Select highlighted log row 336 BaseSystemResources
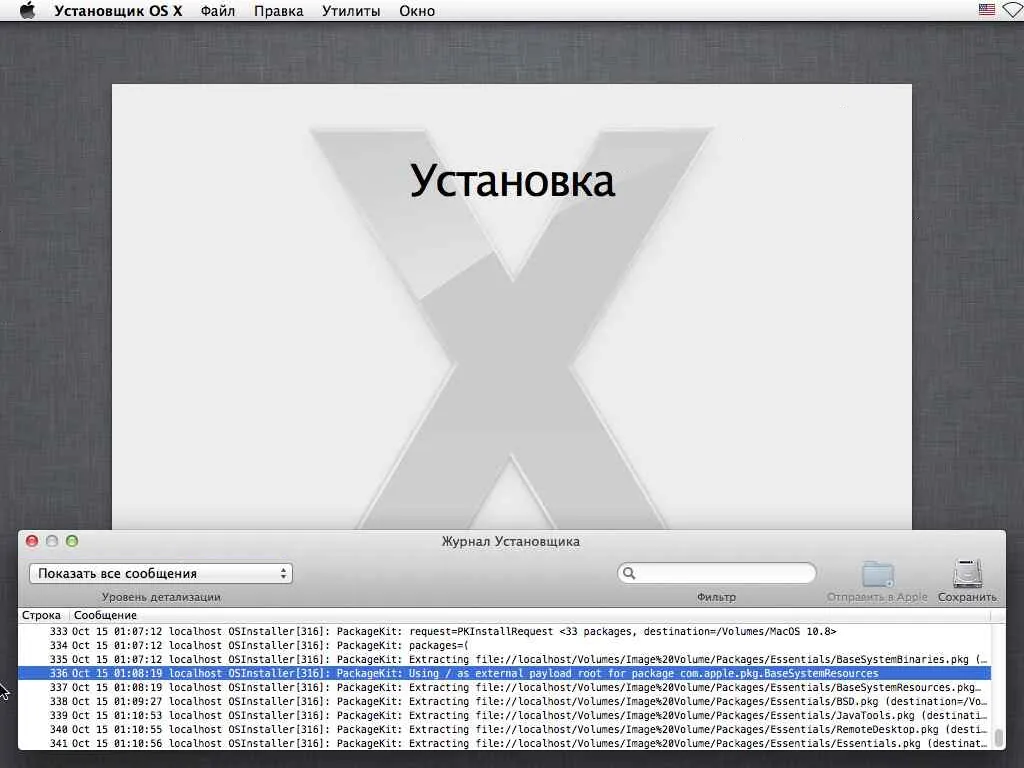Viewport: 1024px width, 768px height. click(504, 673)
